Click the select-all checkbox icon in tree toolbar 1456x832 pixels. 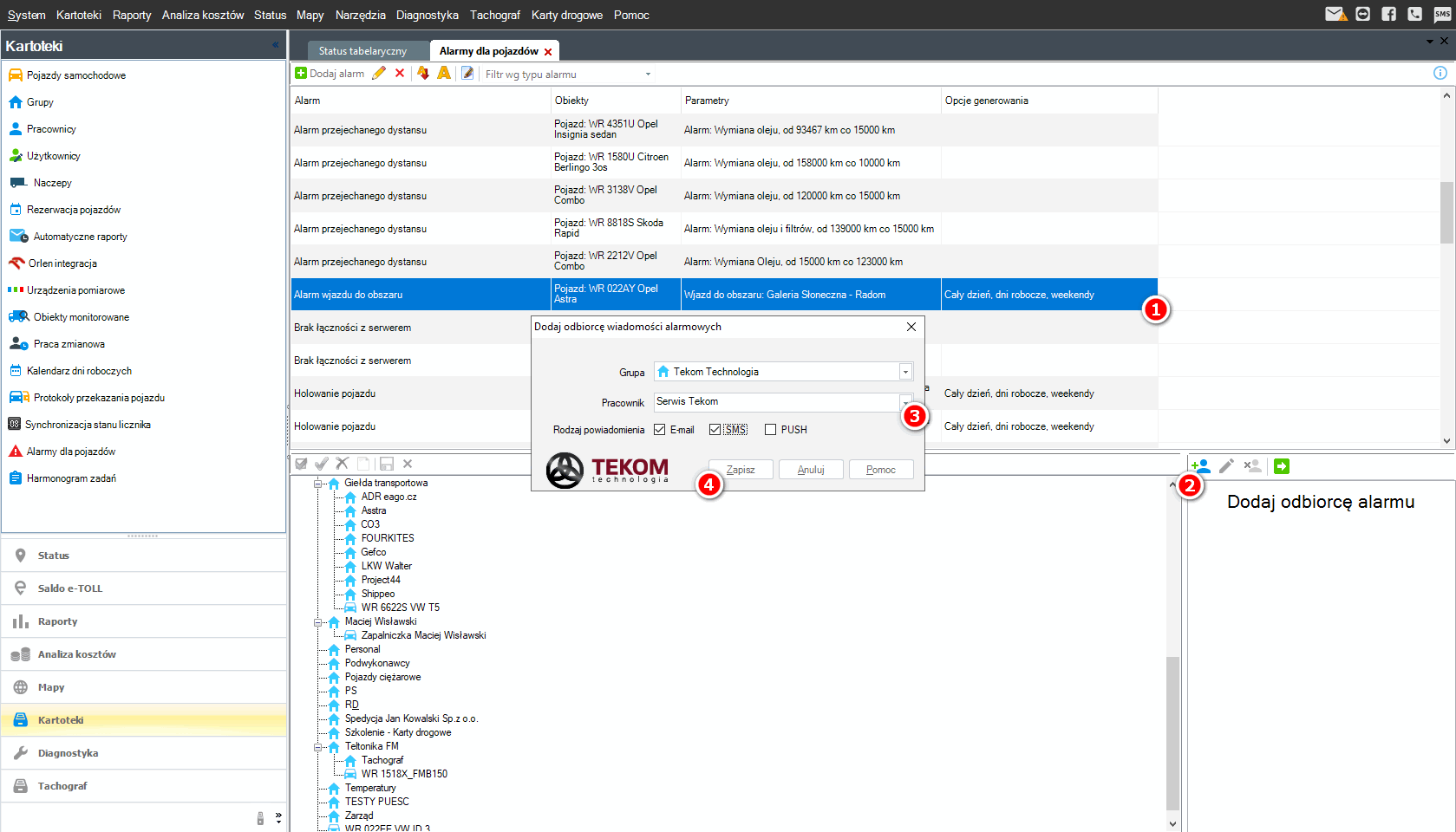[301, 464]
